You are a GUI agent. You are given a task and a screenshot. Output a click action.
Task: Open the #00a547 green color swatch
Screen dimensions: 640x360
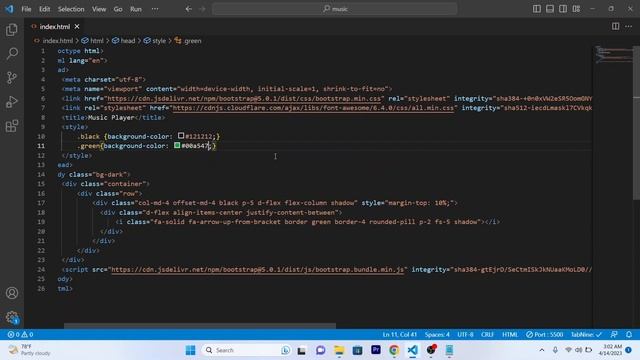point(177,145)
